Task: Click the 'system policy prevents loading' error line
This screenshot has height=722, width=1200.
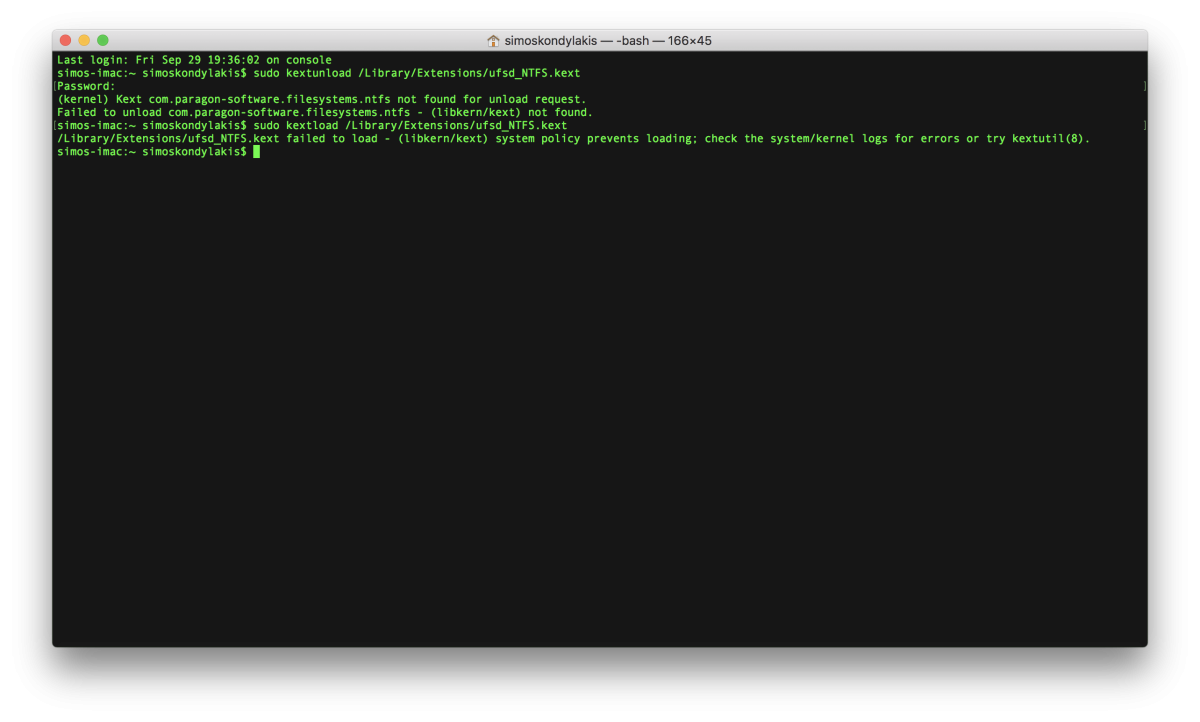Action: (x=573, y=138)
